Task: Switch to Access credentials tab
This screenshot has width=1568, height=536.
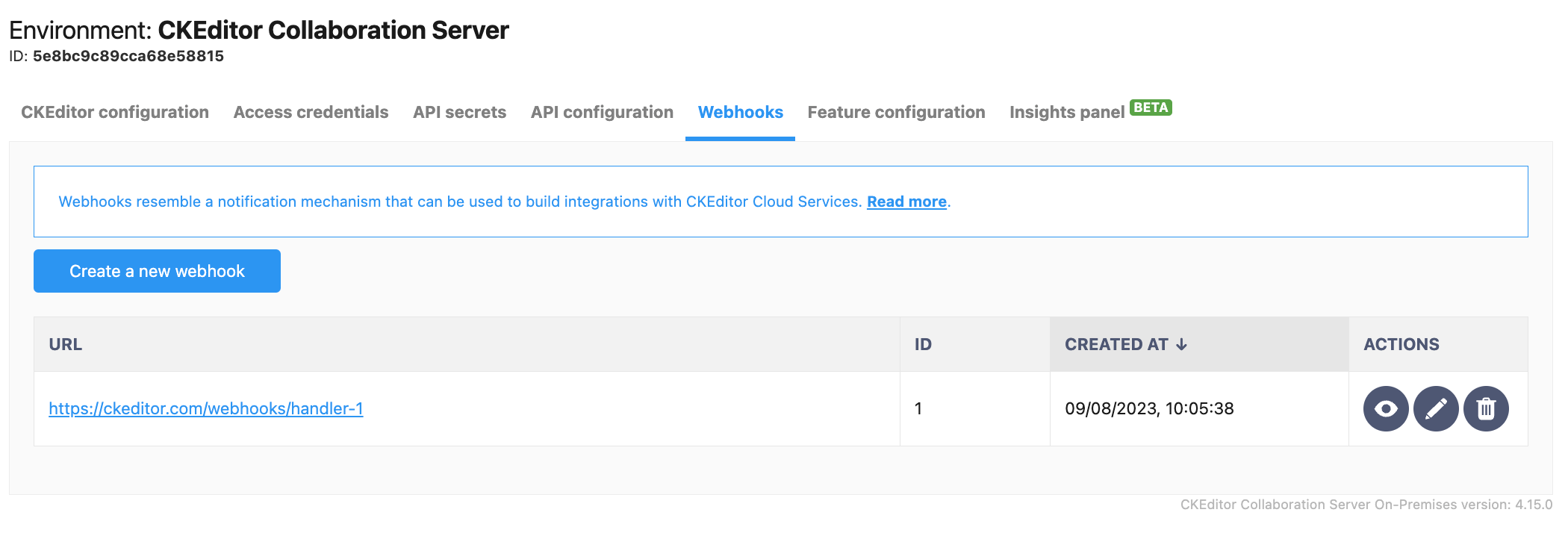Action: 311,112
